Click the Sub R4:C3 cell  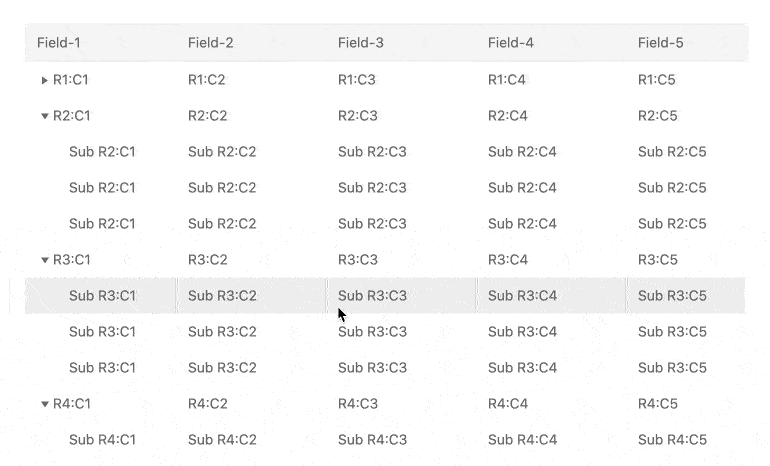click(372, 440)
